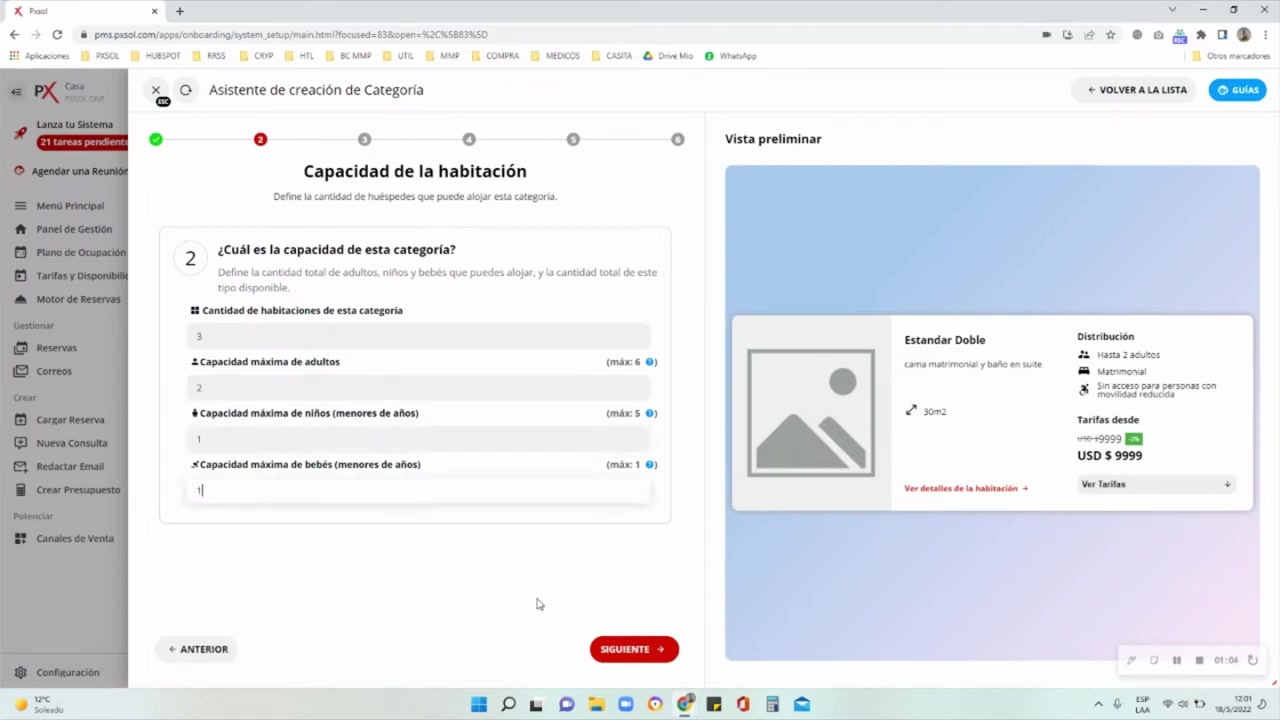Expand the Ver Tarifas dropdown
Image resolution: width=1280 pixels, height=720 pixels.
click(x=1156, y=484)
